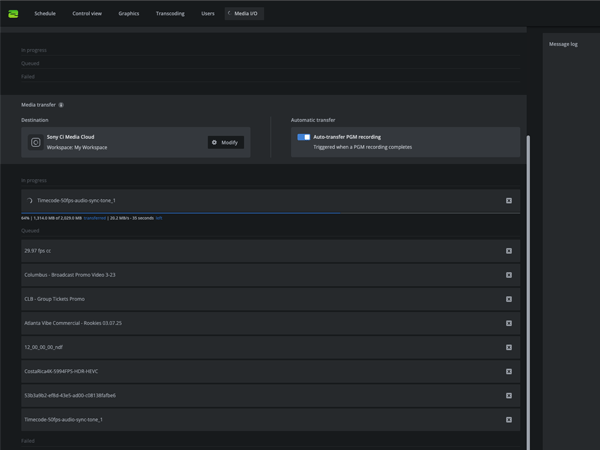The width and height of the screenshot is (600, 450).
Task: Select the 12_00_00_00_ndf queued row
Action: pyautogui.click(x=271, y=347)
